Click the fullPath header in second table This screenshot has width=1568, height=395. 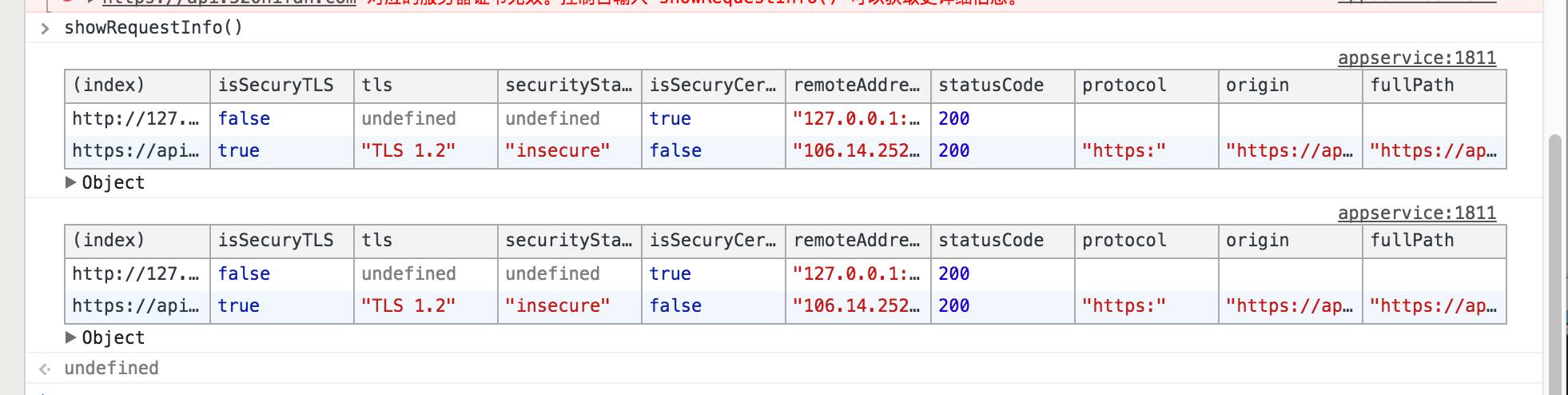(x=1411, y=241)
